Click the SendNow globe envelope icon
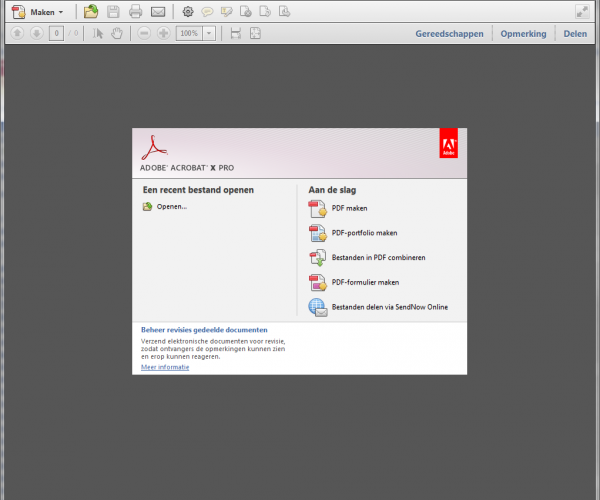 318,308
